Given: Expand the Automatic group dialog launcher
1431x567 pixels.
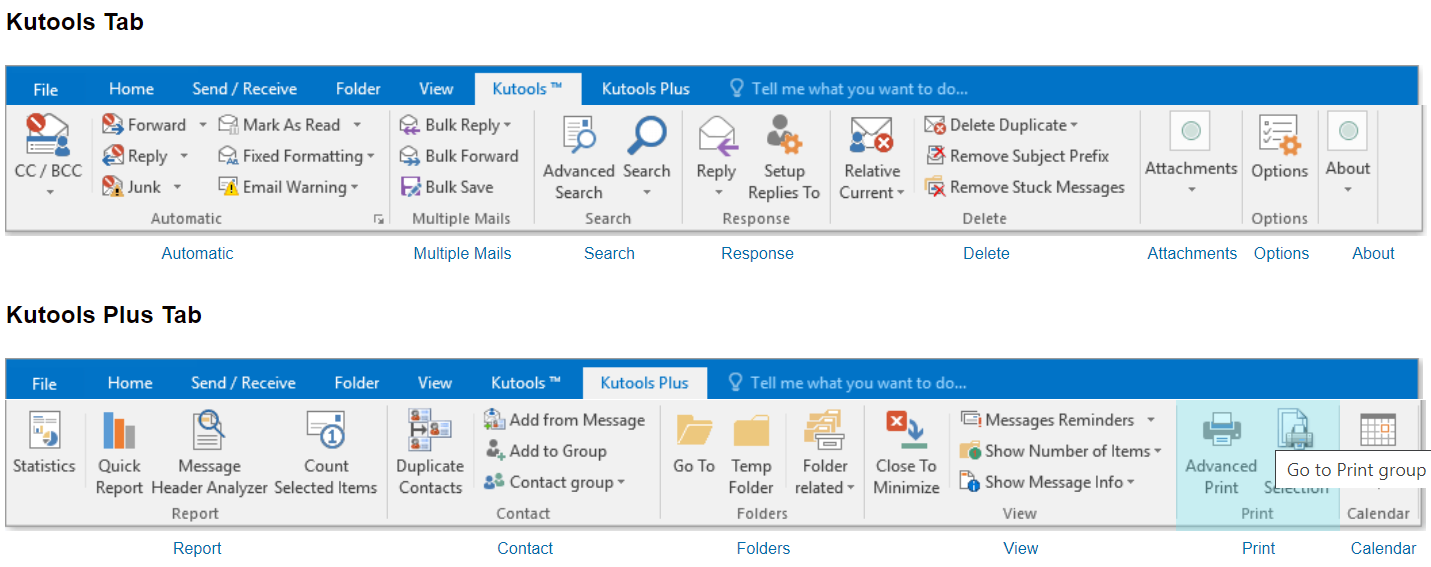Looking at the screenshot, I should point(378,219).
